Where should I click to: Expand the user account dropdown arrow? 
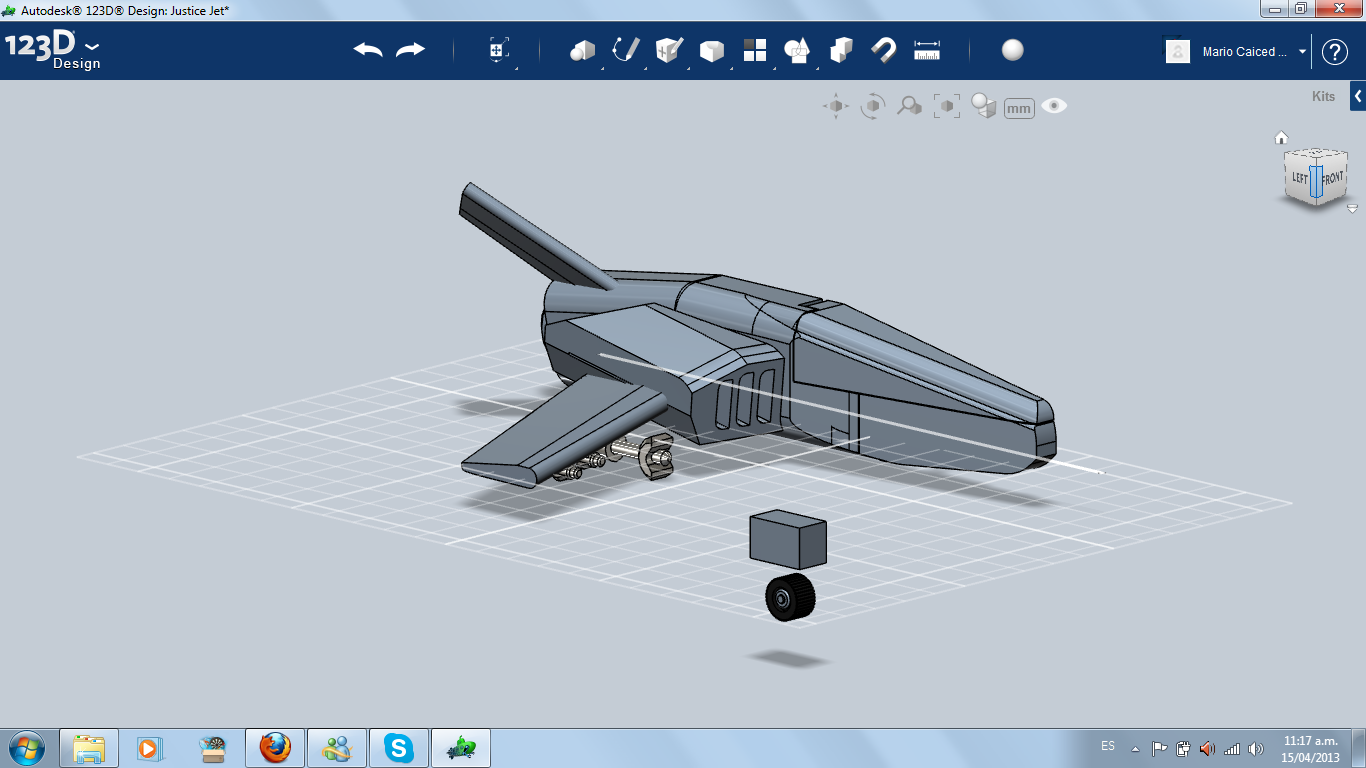click(x=1303, y=52)
